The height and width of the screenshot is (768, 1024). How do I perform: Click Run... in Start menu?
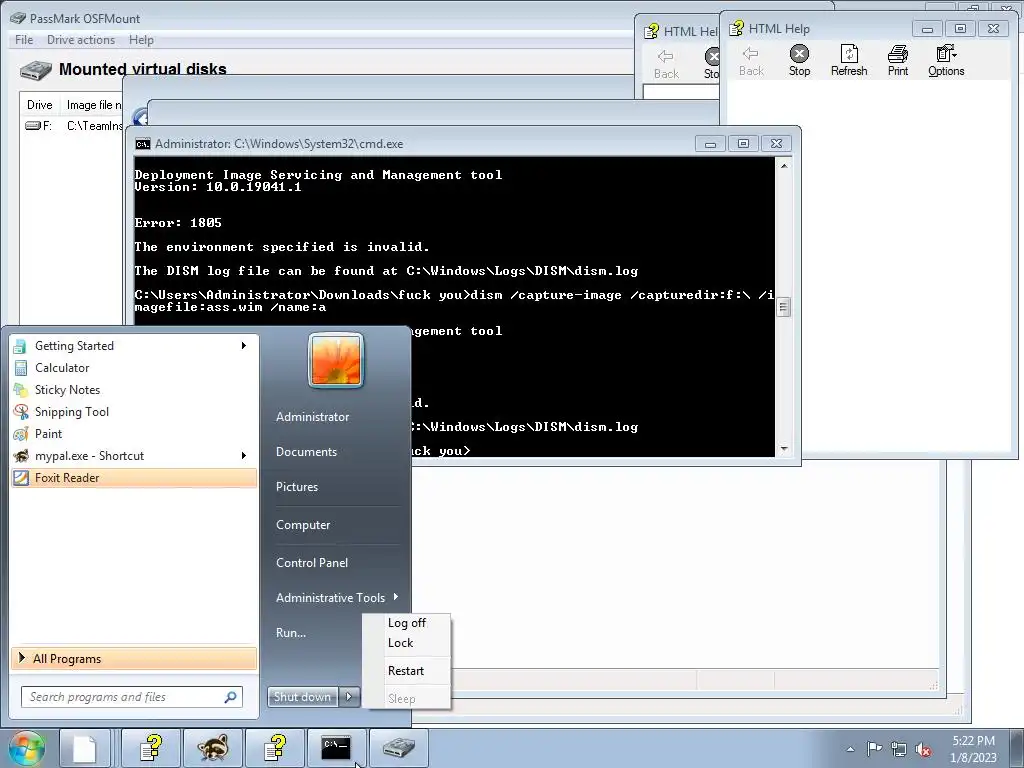(291, 633)
